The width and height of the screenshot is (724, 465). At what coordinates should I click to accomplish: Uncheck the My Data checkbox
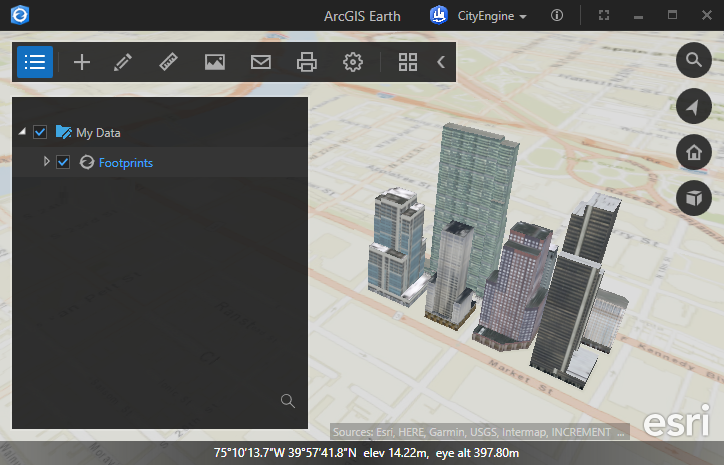click(41, 132)
